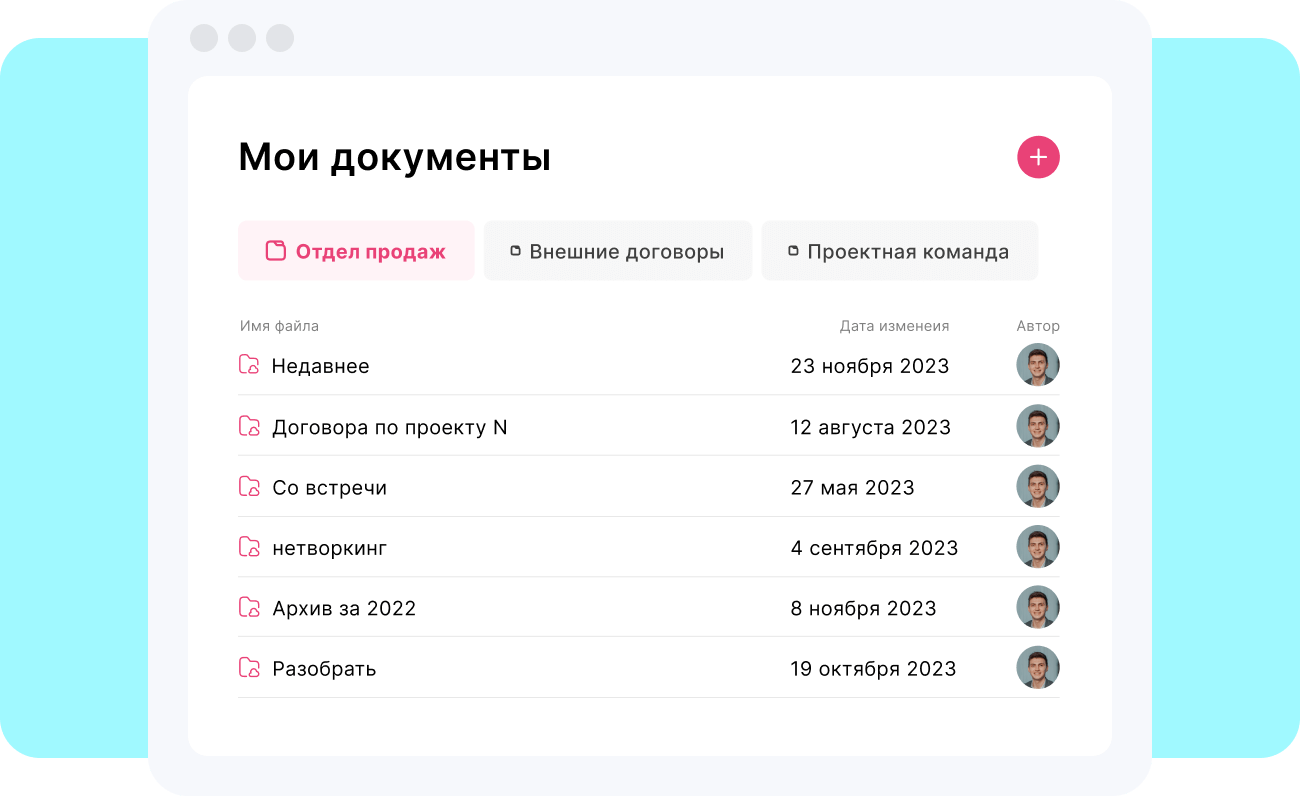Switch to the Внешние договоры tab
Image resolution: width=1300 pixels, height=796 pixels.
(x=617, y=251)
